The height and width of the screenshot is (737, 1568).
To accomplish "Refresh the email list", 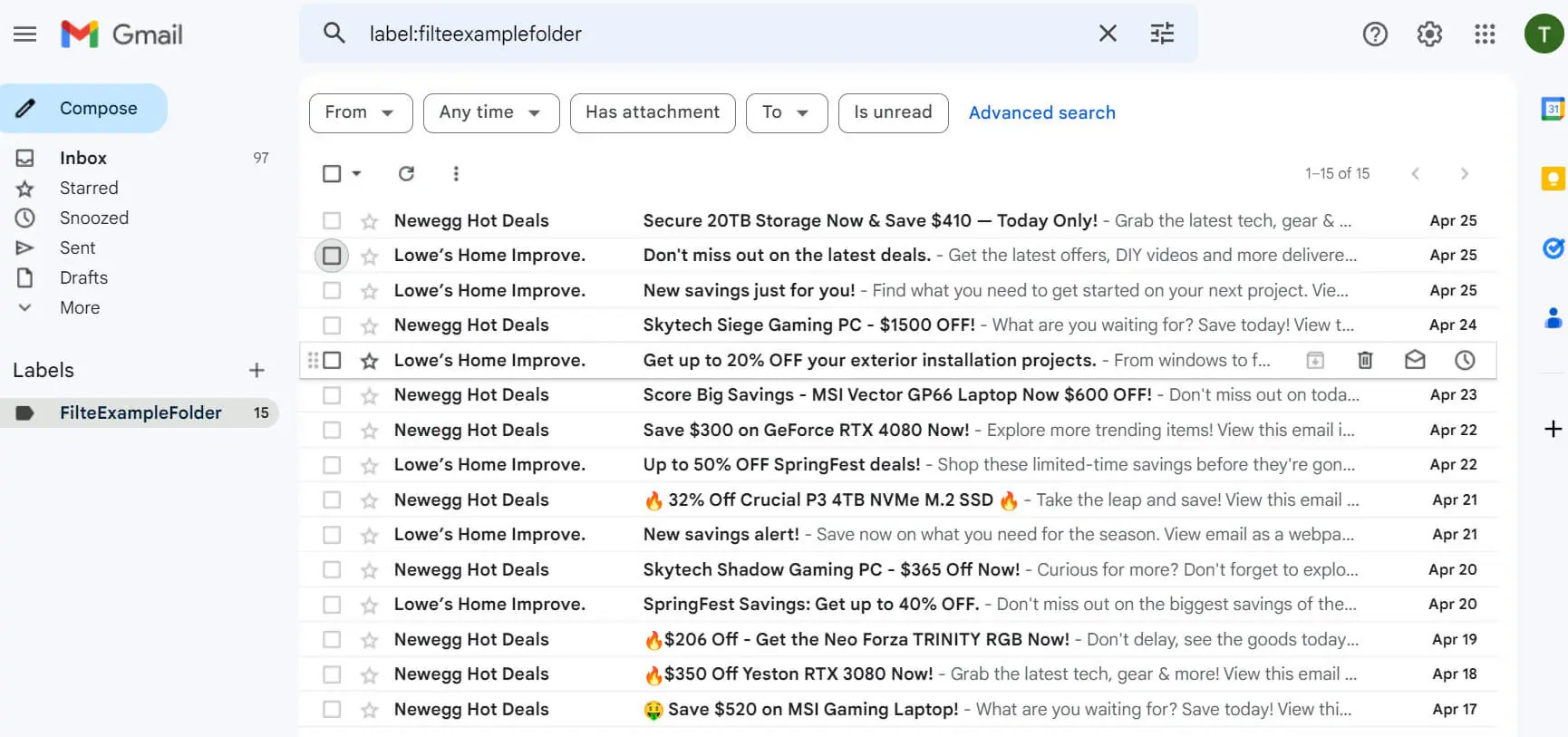I will [x=406, y=173].
